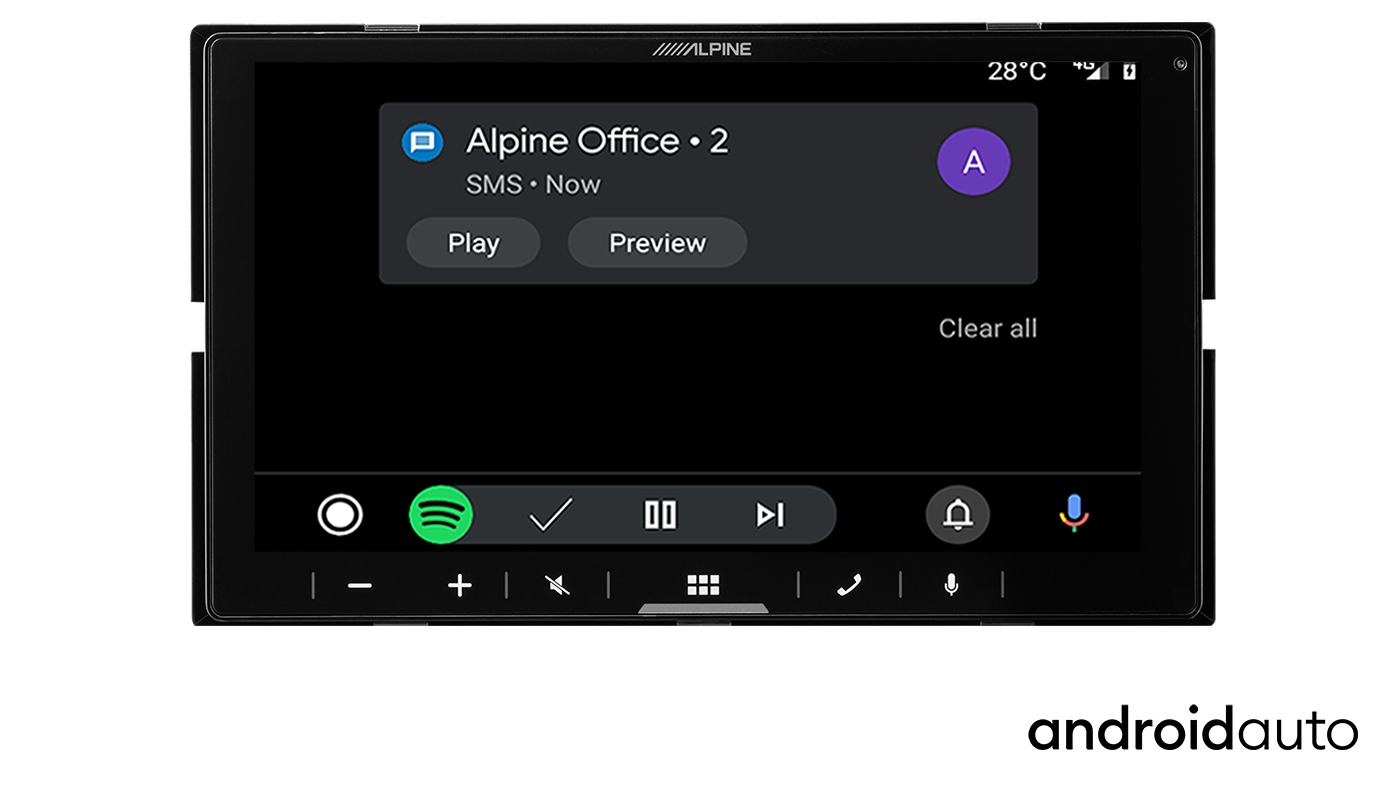Activate Google Assistant microphone
Viewport: 1400px width, 810px height.
point(1074,514)
